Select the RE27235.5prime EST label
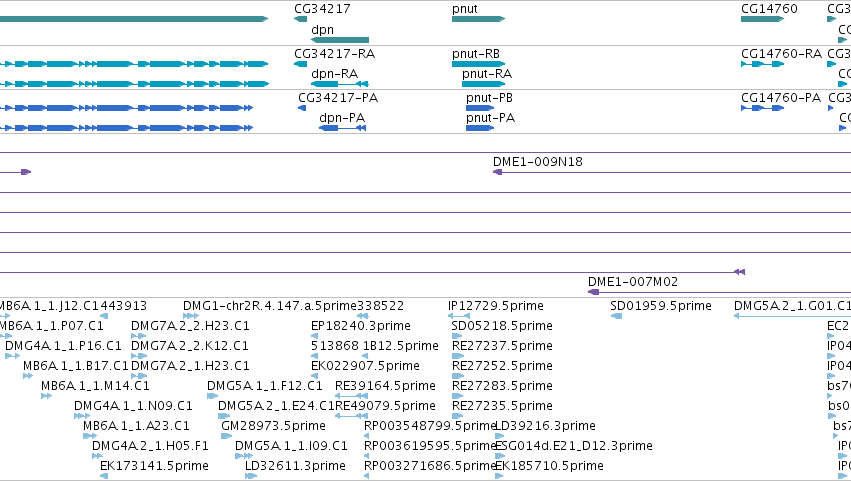Image resolution: width=851 pixels, height=481 pixels. click(x=502, y=406)
